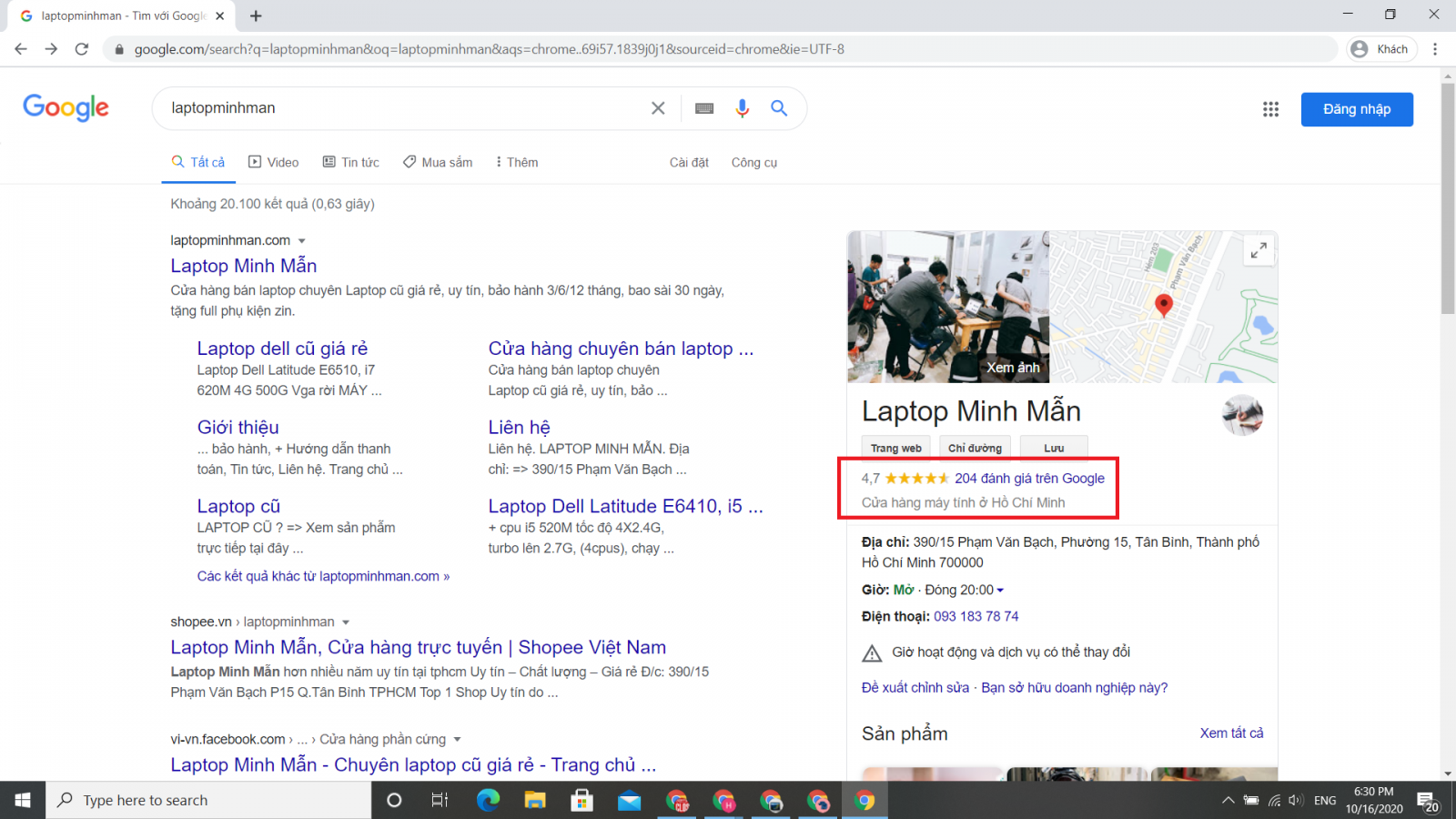
Task: Open the Laptop Minh Mẫn business logo thumbnail
Action: click(1242, 416)
